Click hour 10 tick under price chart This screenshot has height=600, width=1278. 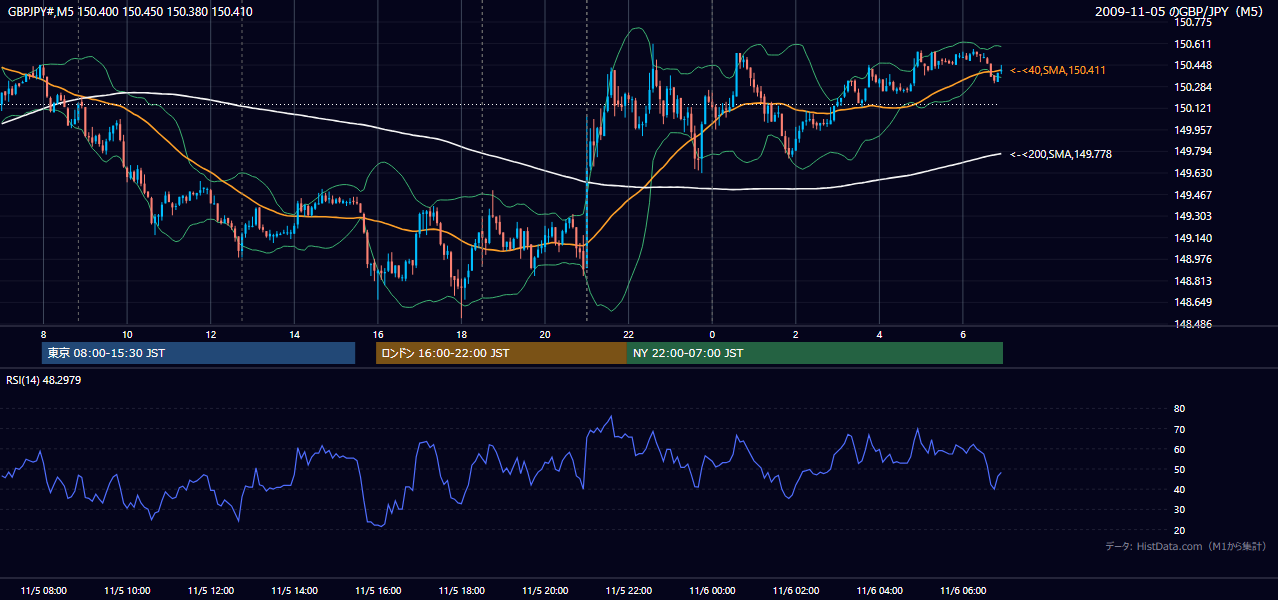point(127,333)
